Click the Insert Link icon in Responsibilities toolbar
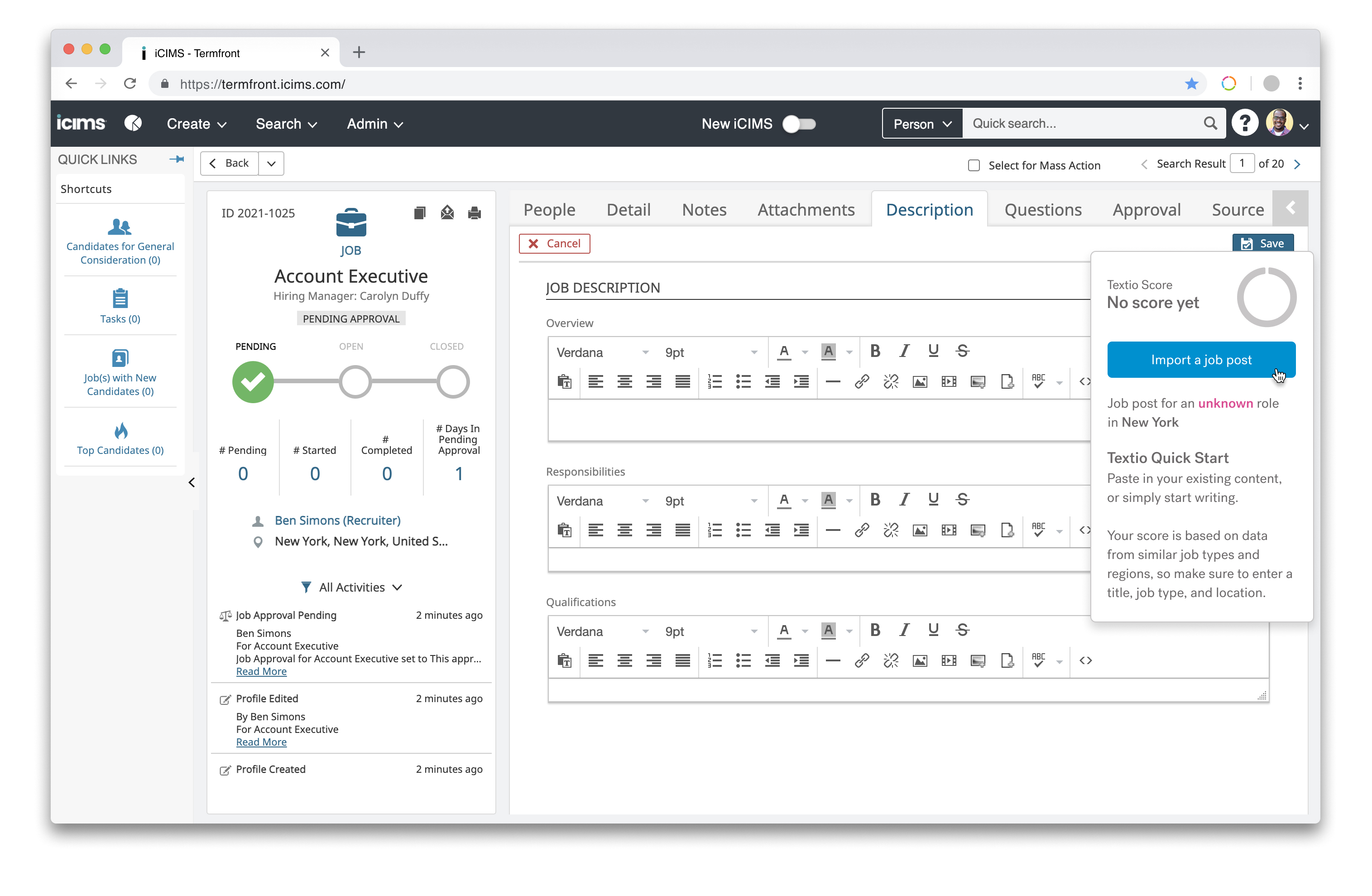This screenshot has width=1372, height=896. (x=858, y=529)
